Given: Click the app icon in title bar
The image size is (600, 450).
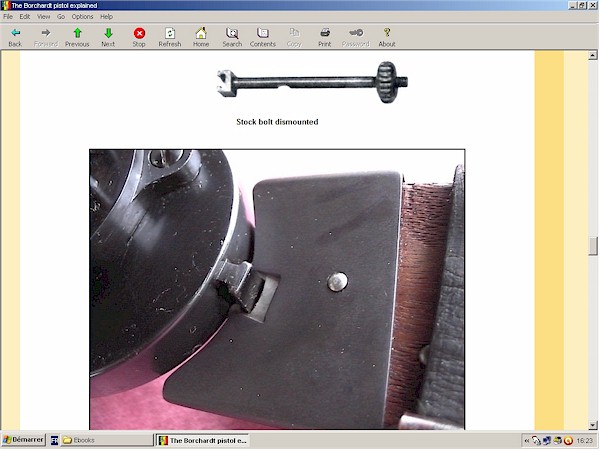Looking at the screenshot, I should pos(5,5).
